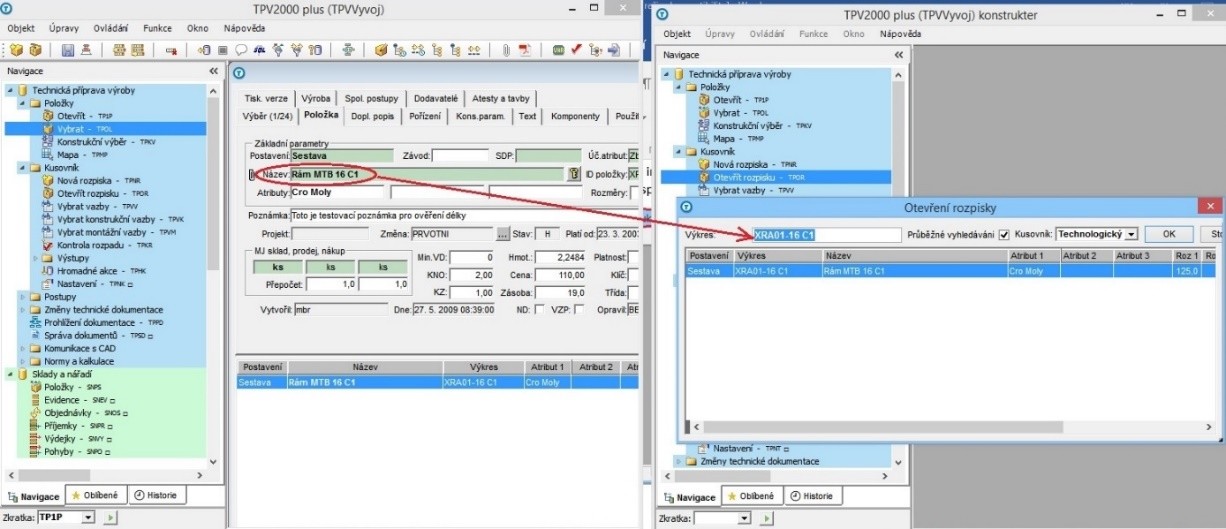
Task: Click the Závod input field
Action: (460, 155)
